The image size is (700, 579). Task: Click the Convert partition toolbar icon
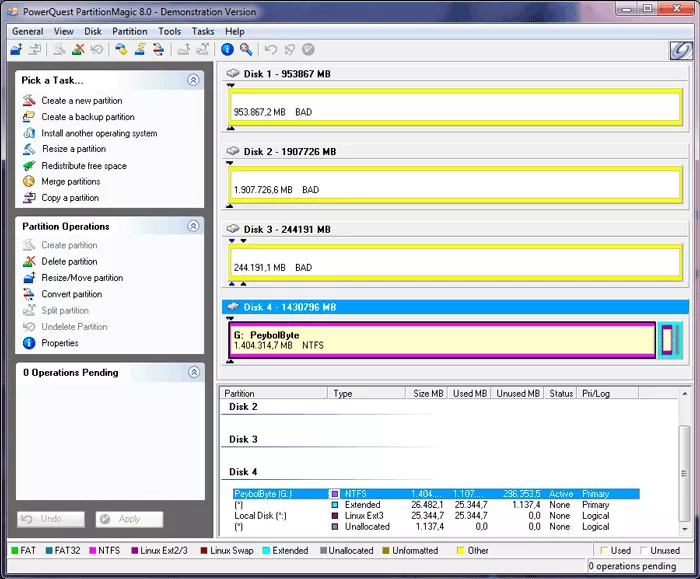coord(158,50)
